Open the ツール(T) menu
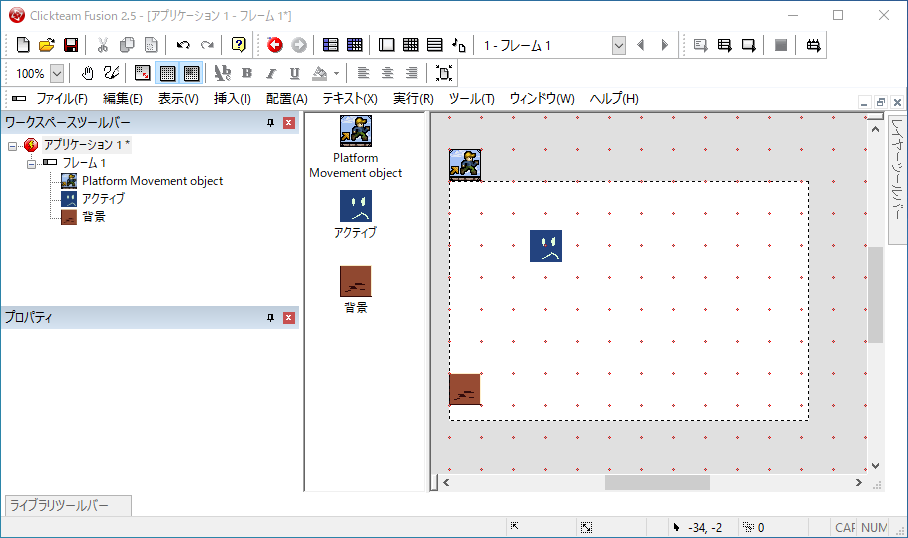Image resolution: width=908 pixels, height=538 pixels. pos(471,99)
